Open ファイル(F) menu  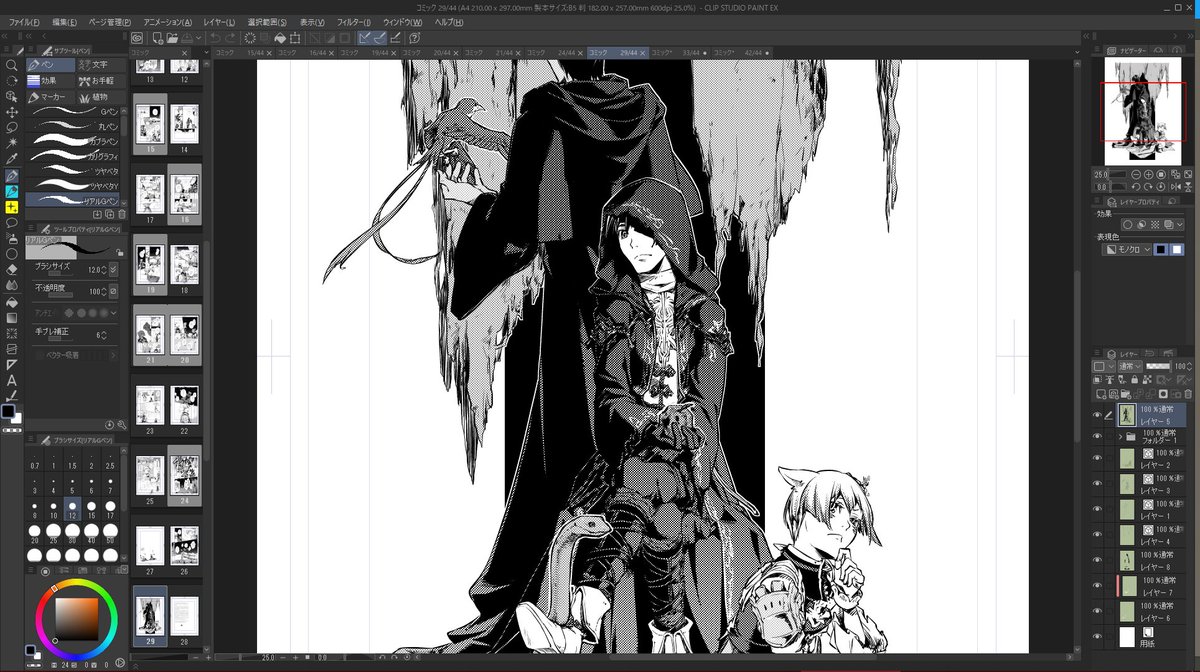tap(25, 22)
